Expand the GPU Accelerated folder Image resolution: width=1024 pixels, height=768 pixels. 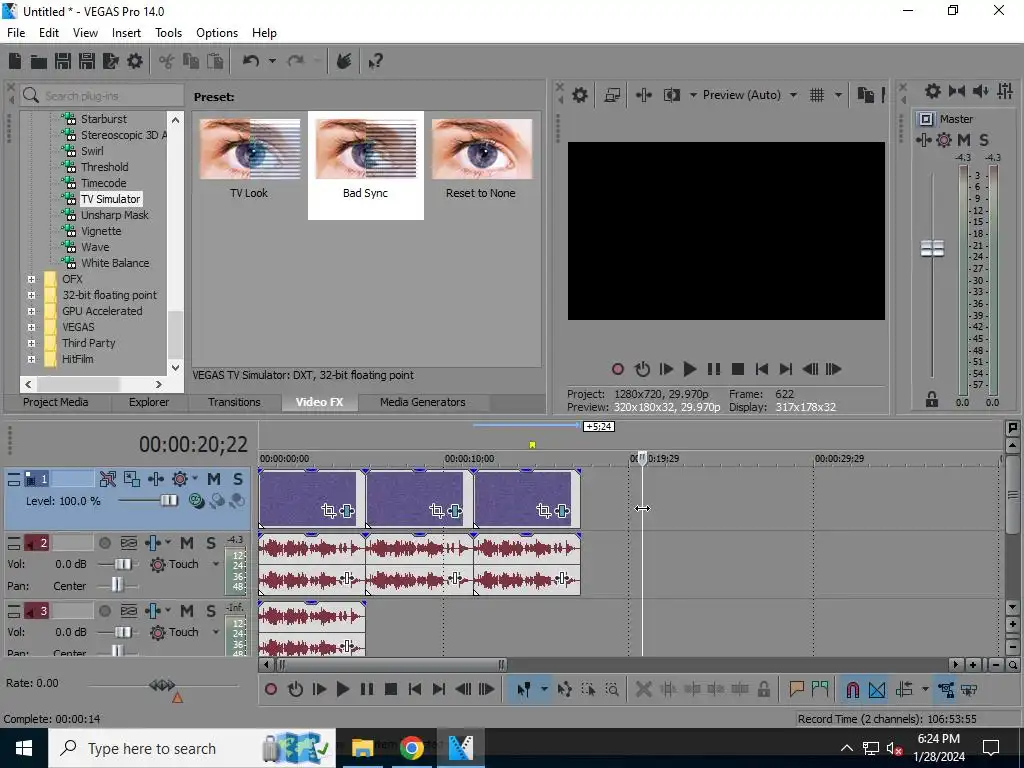[31, 311]
